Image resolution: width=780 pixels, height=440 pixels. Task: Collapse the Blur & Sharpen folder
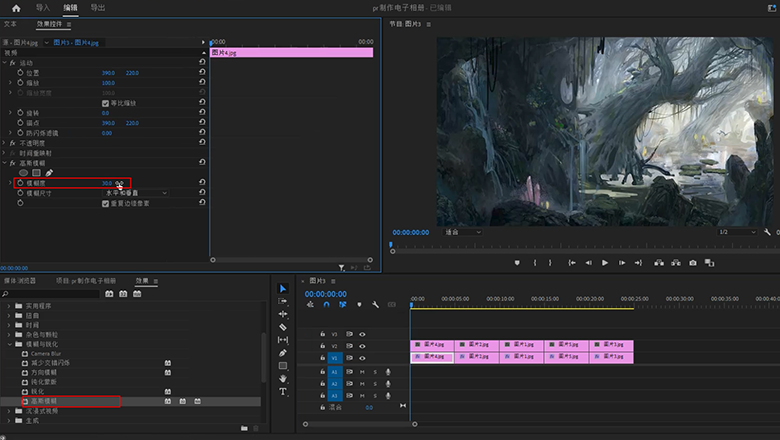pyautogui.click(x=9, y=344)
